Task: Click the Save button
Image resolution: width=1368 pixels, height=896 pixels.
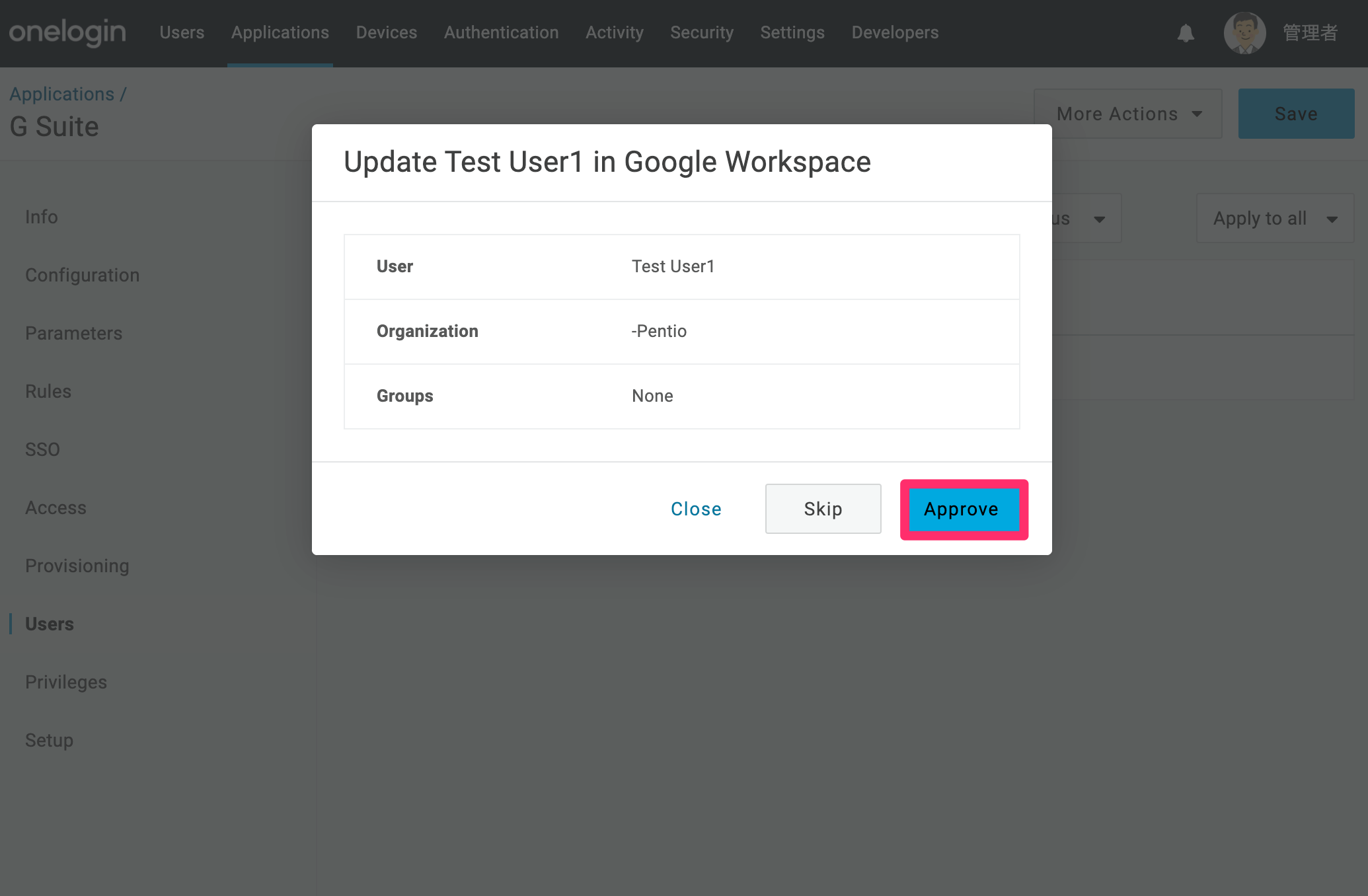Action: click(1296, 114)
